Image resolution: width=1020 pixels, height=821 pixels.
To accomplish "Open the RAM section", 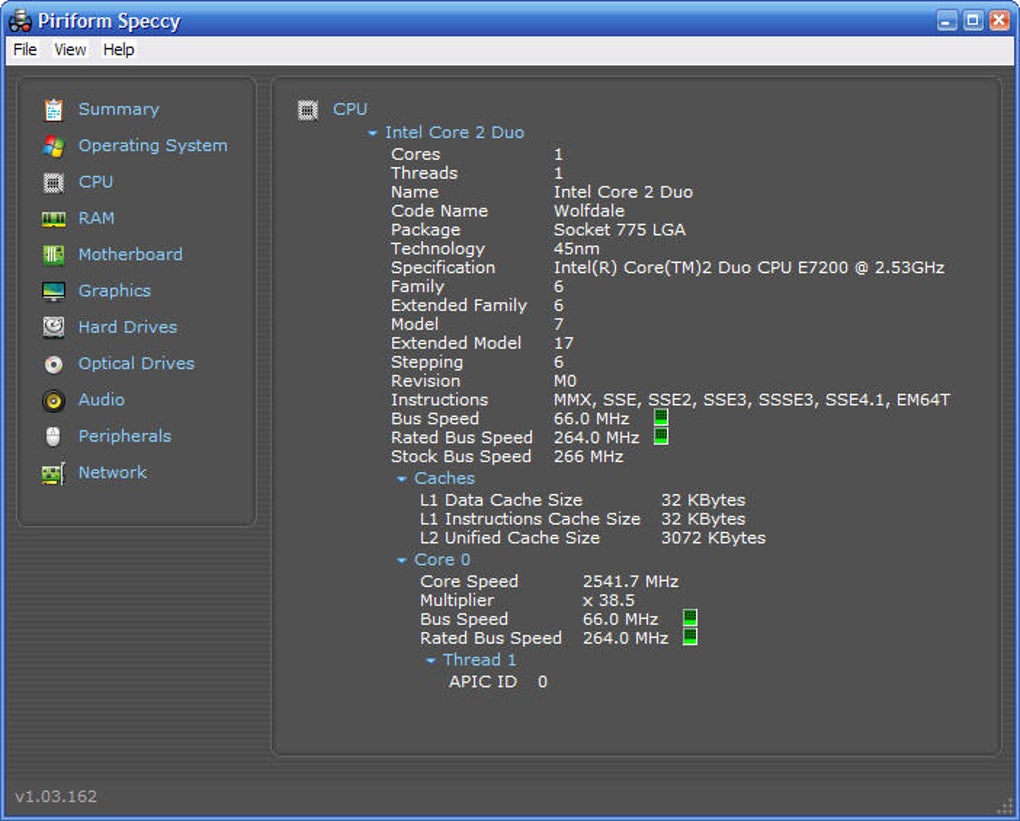I will [96, 219].
